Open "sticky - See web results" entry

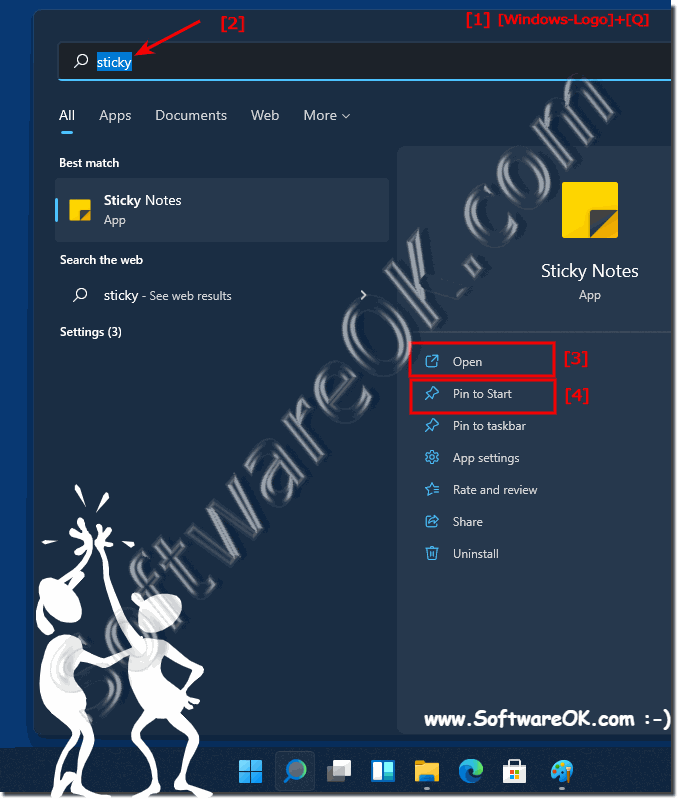pos(222,295)
